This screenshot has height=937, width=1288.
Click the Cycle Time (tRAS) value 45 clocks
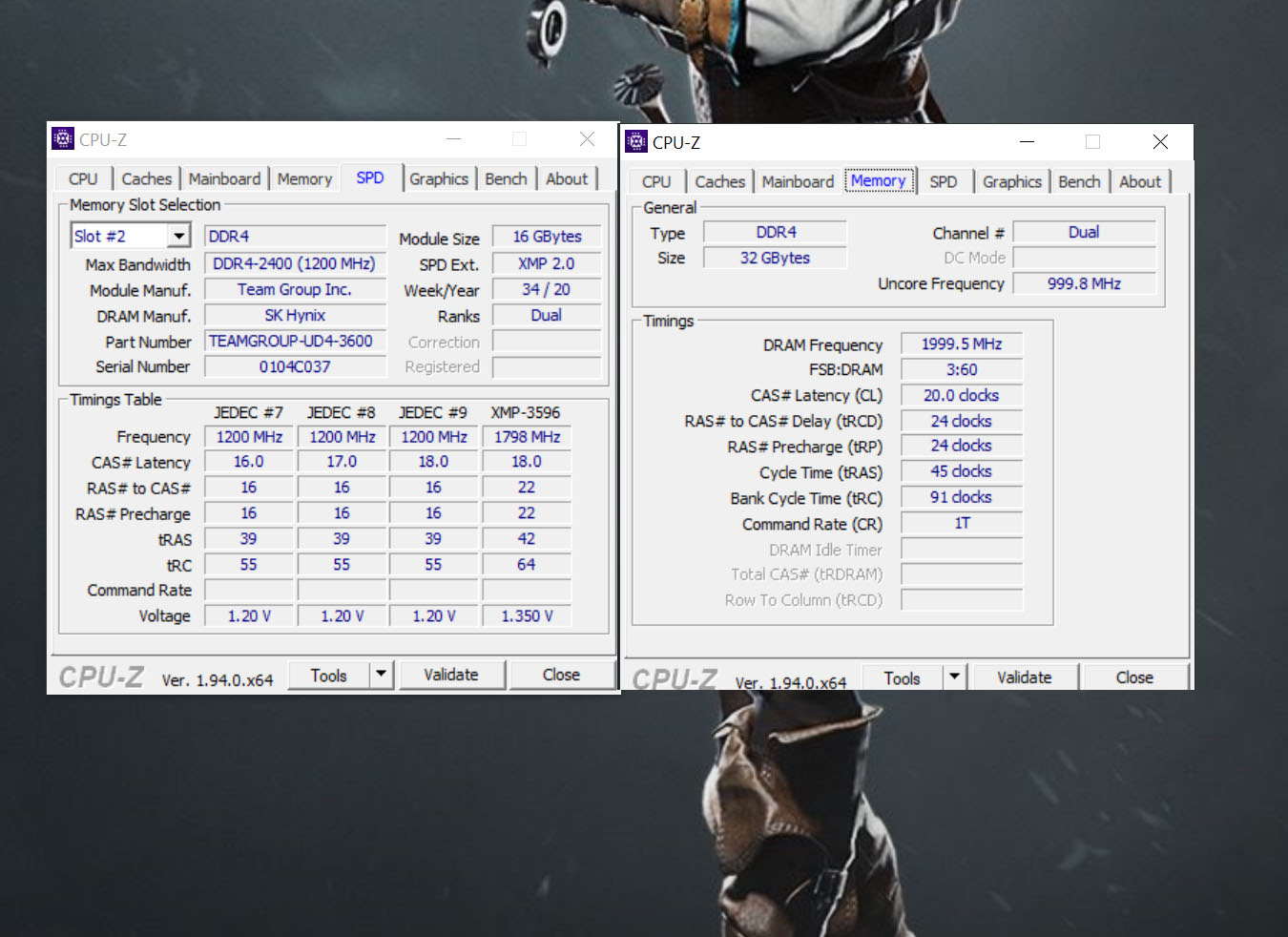tap(962, 471)
